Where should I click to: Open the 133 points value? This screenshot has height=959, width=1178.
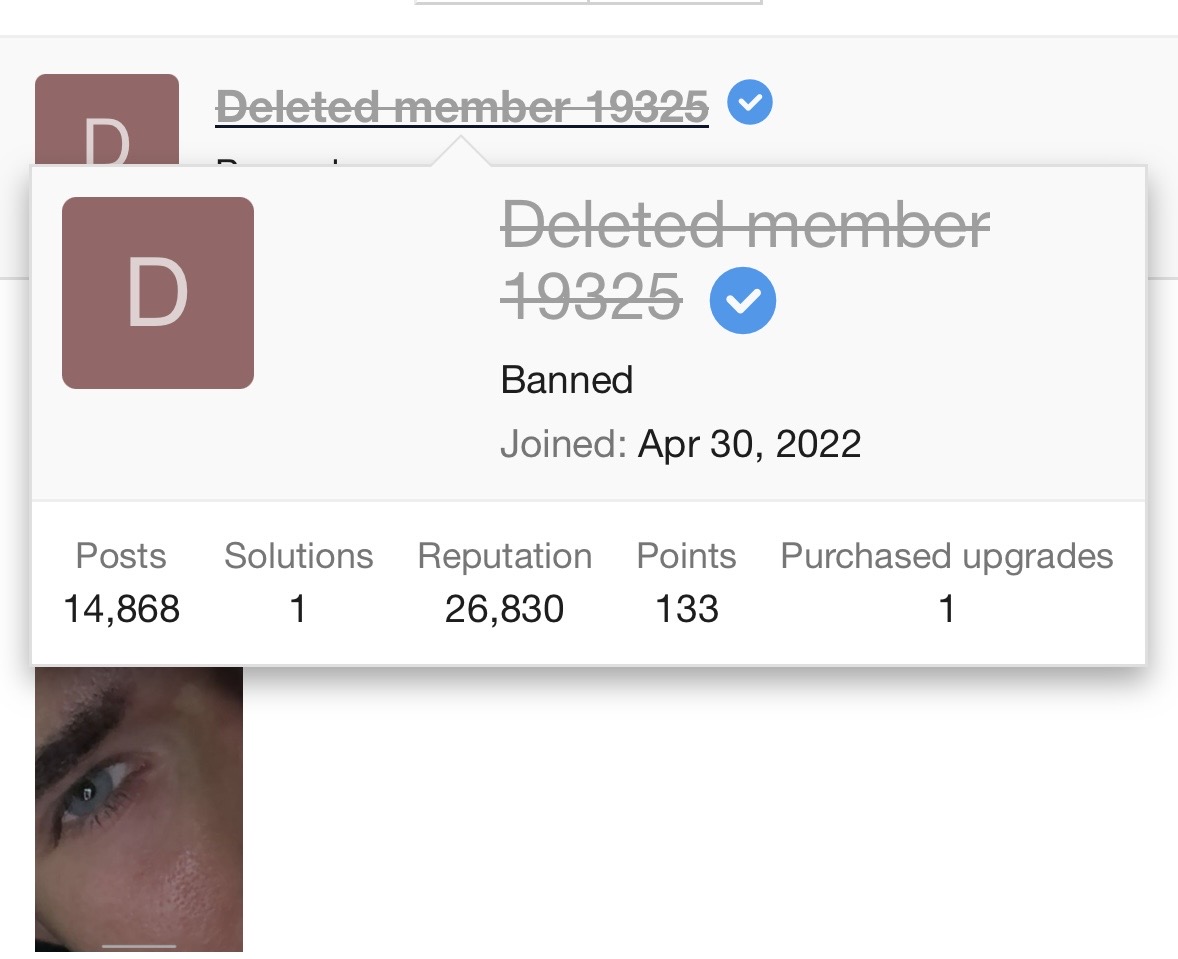coord(686,608)
